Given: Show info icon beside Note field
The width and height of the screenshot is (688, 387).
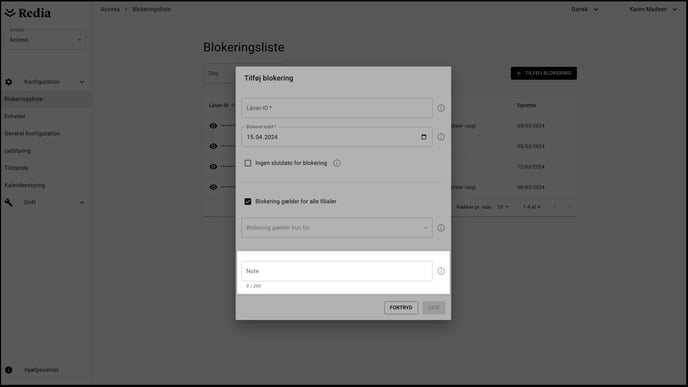Looking at the screenshot, I should pos(441,271).
